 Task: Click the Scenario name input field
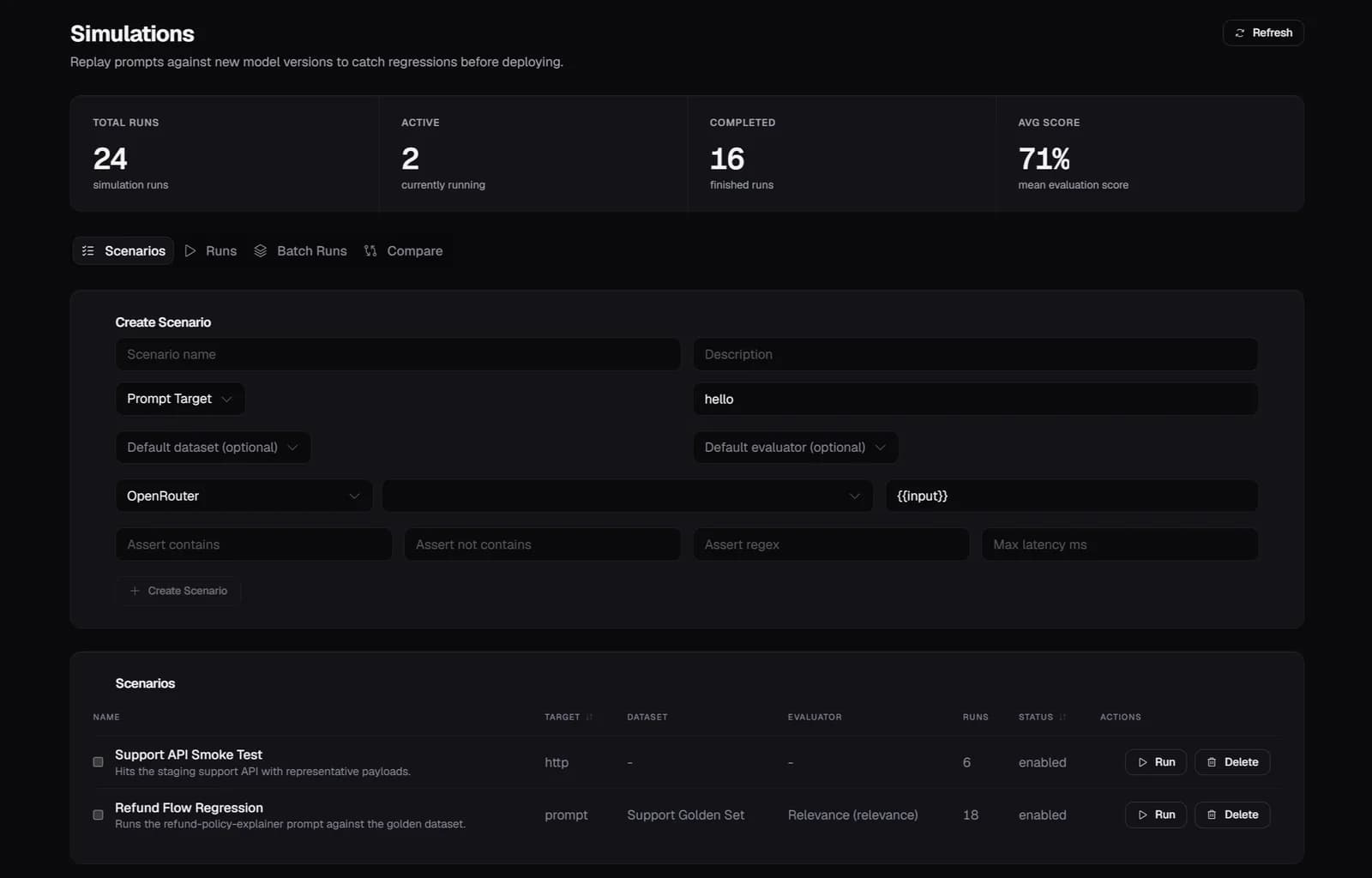(x=398, y=354)
